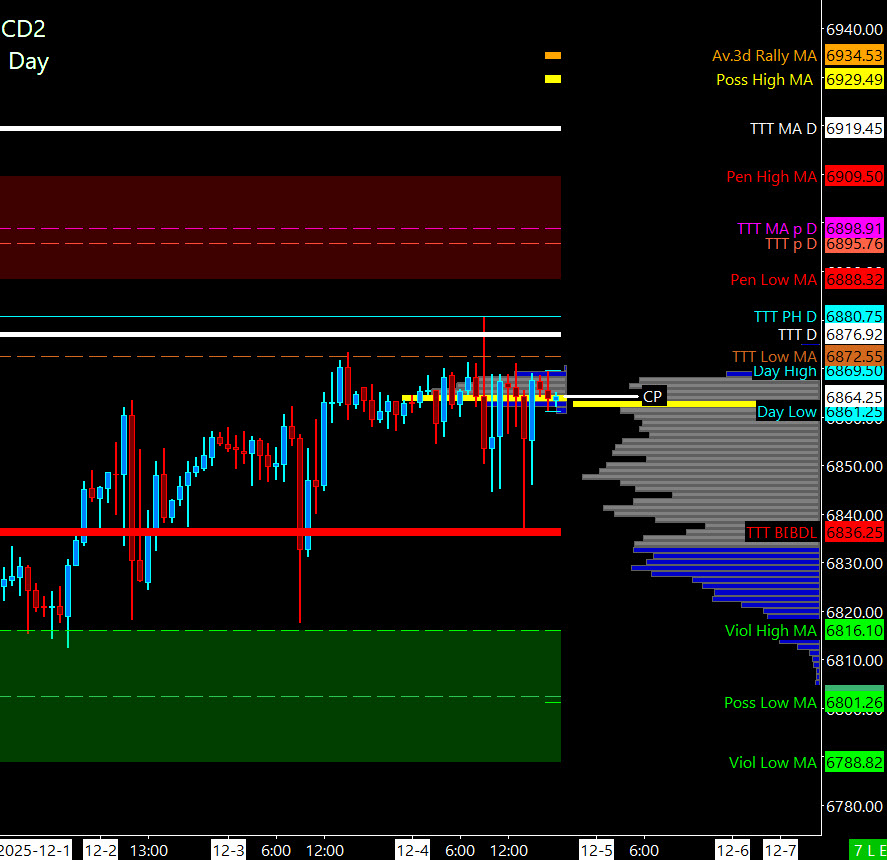Select the Av.3d Rally MA price tag 6934.53
This screenshot has height=860, width=887.
click(x=853, y=56)
